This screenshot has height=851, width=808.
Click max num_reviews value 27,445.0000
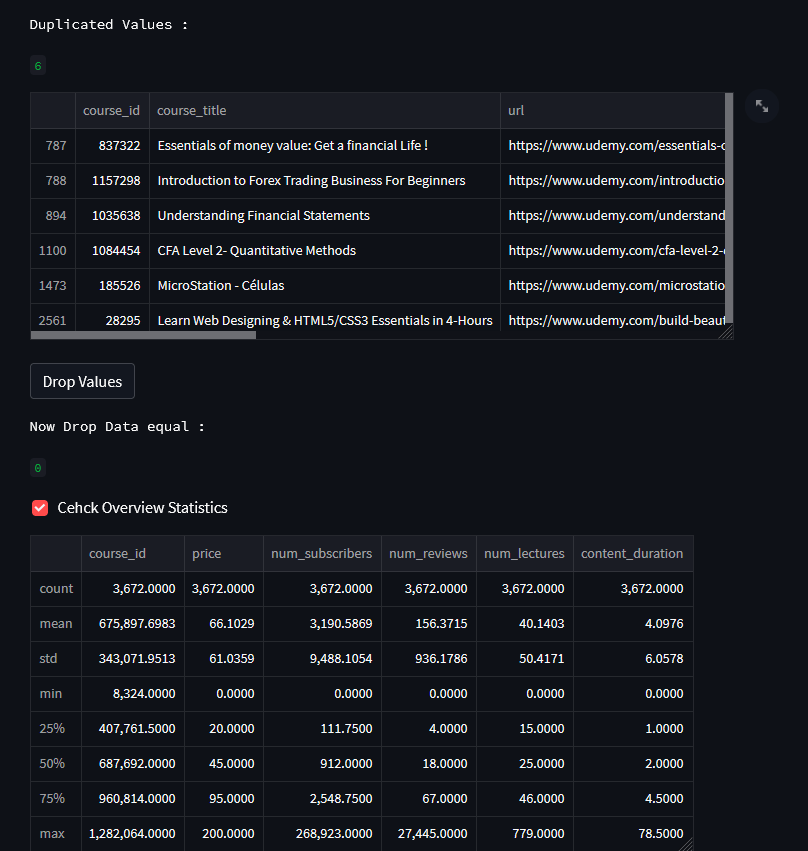coord(429,834)
